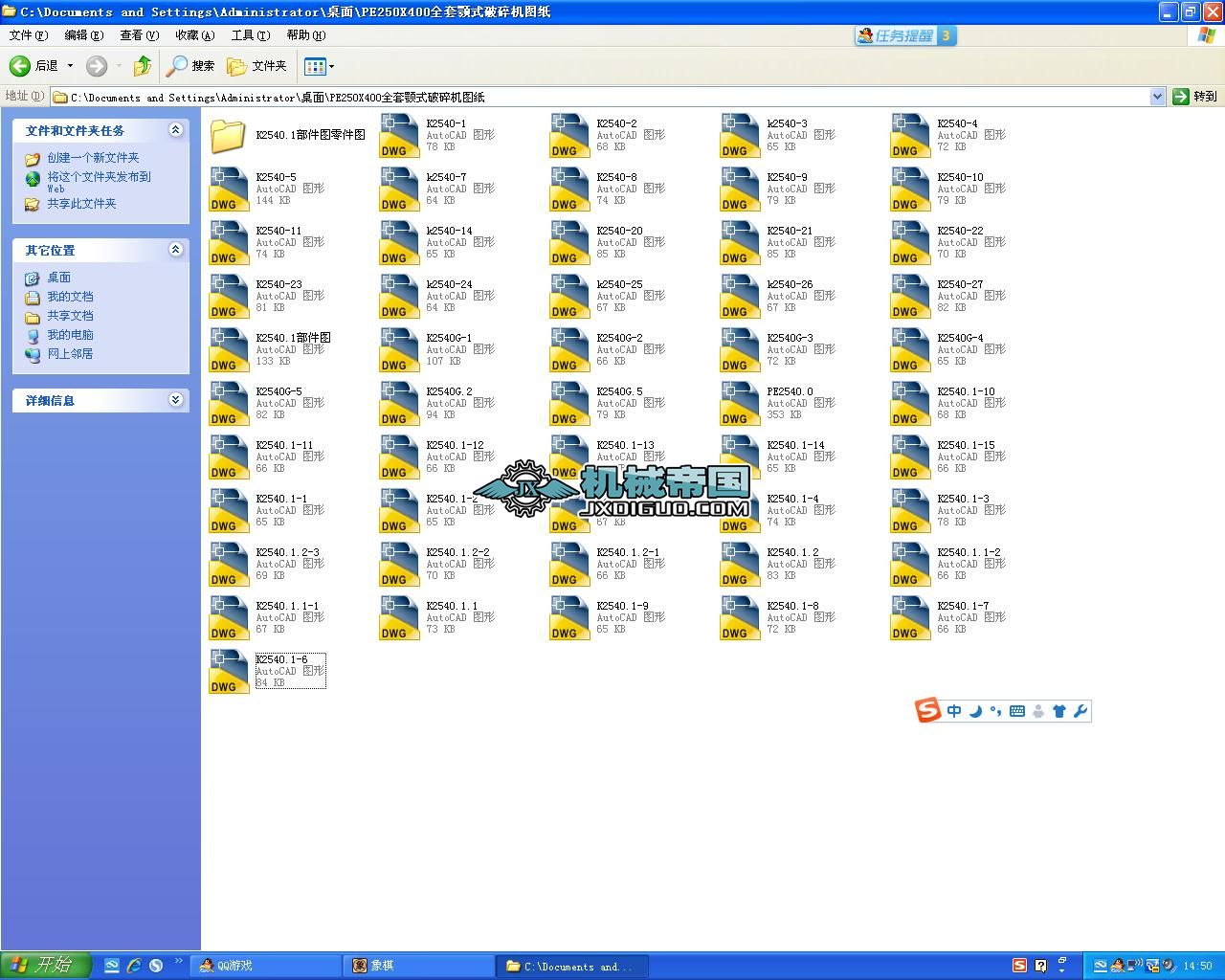The image size is (1225, 980).
Task: Click the Forward navigation arrow
Action: click(x=97, y=66)
